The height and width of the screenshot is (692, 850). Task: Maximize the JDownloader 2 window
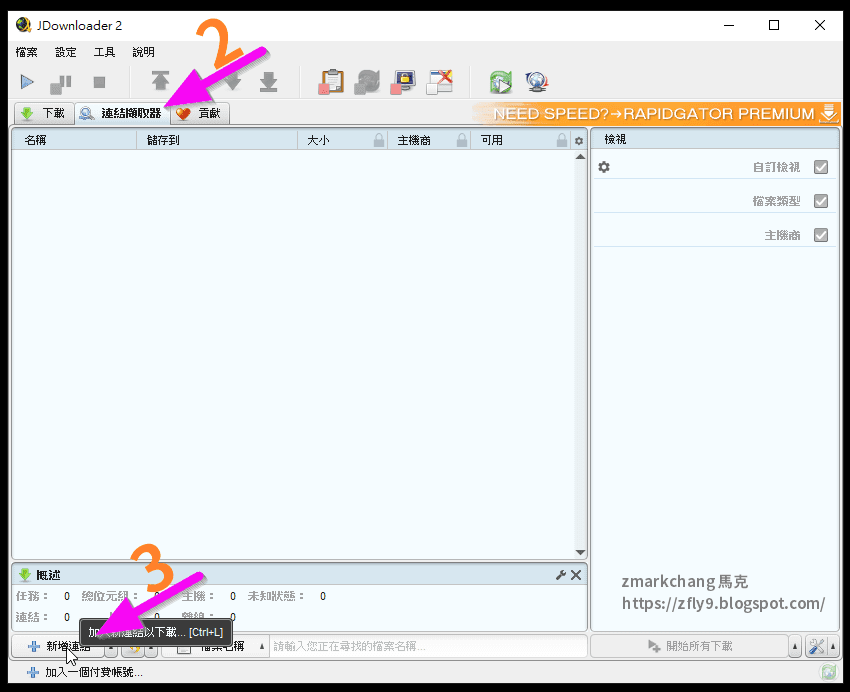point(774,25)
